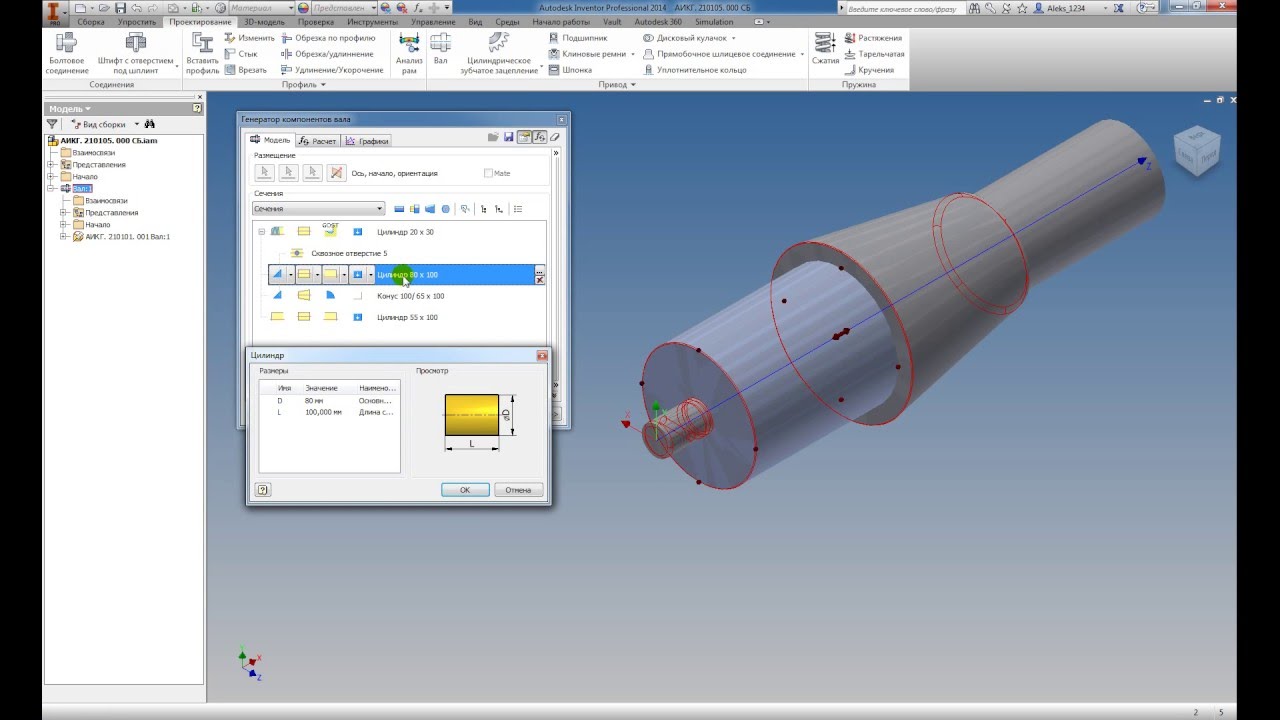Open the Болтовое соединение tool

tap(66, 54)
